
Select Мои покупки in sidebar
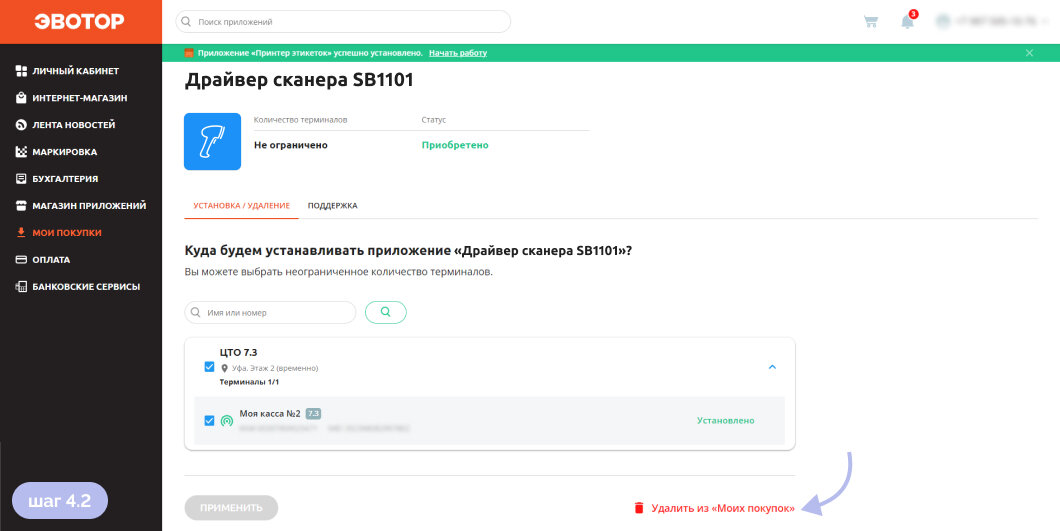click(x=66, y=233)
